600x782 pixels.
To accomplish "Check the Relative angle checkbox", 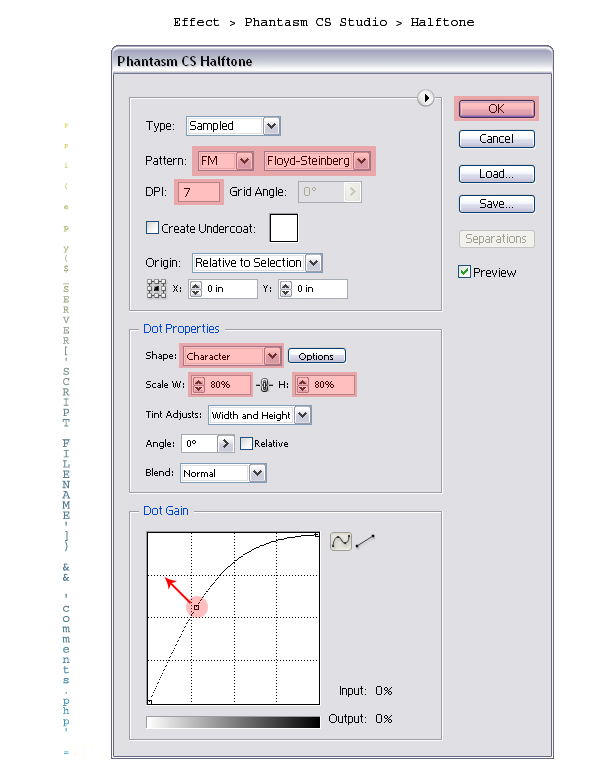I will tap(246, 443).
